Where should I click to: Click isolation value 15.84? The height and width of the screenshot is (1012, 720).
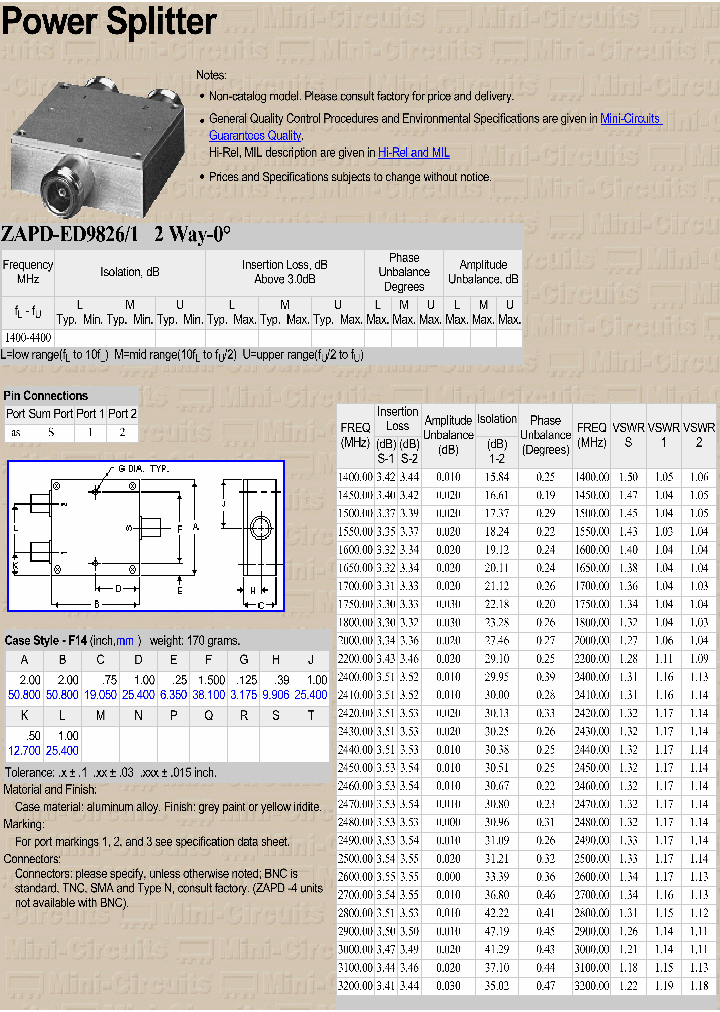coord(497,477)
